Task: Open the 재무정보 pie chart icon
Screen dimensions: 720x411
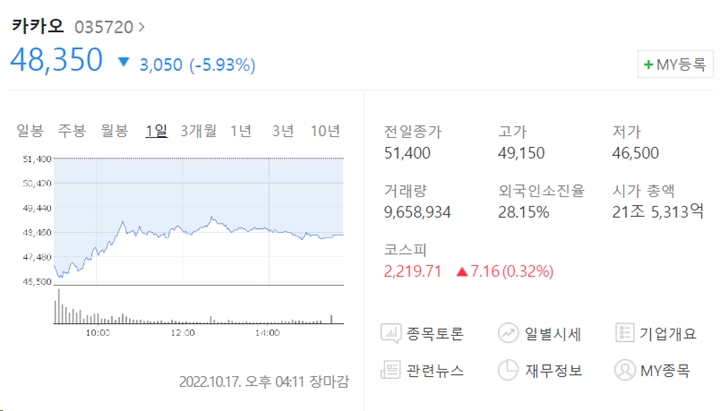Action: (508, 370)
